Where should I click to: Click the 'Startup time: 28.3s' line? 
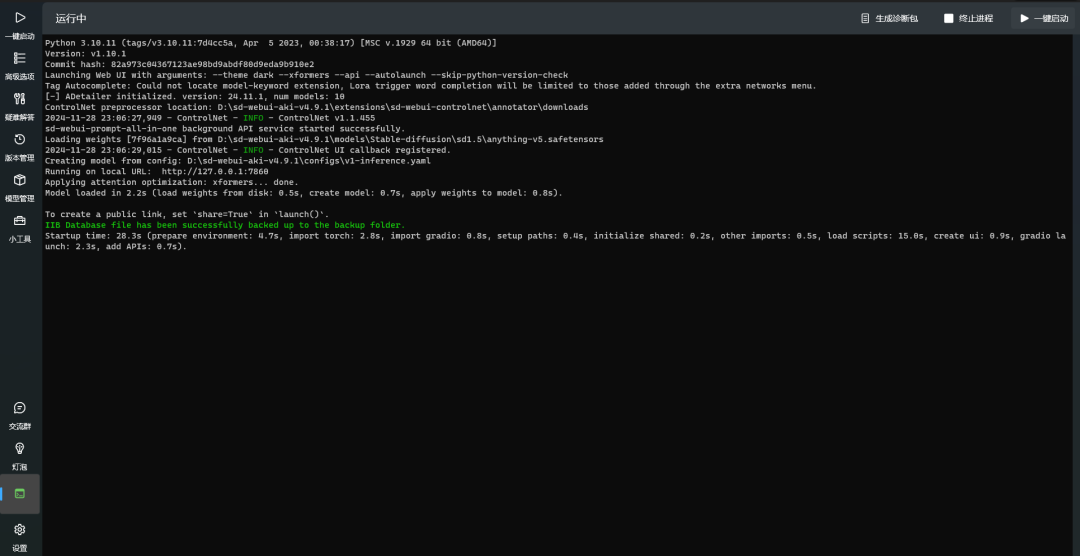tap(555, 241)
